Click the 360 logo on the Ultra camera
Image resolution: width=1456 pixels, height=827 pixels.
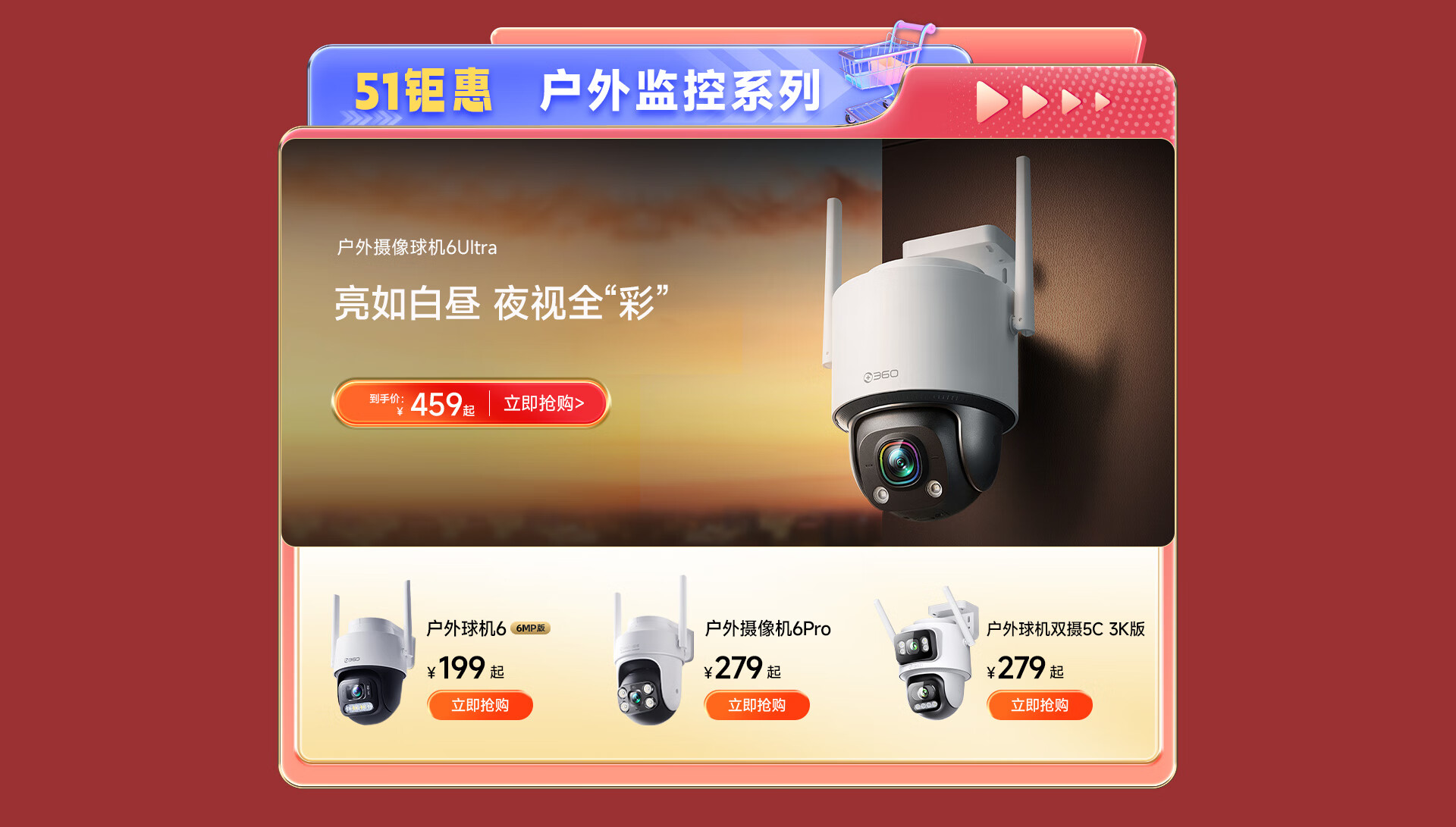[881, 375]
